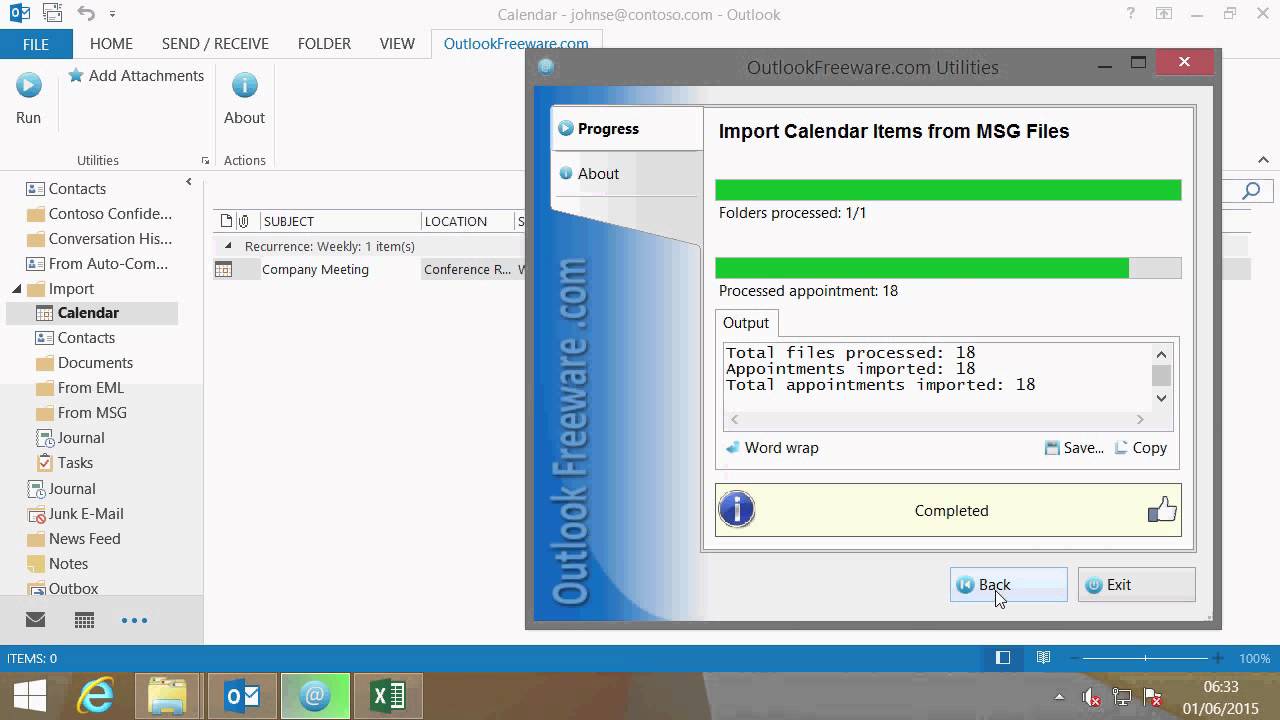Open Ribbon Display Options icon
Screen dimensions: 1280x720
1164,14
